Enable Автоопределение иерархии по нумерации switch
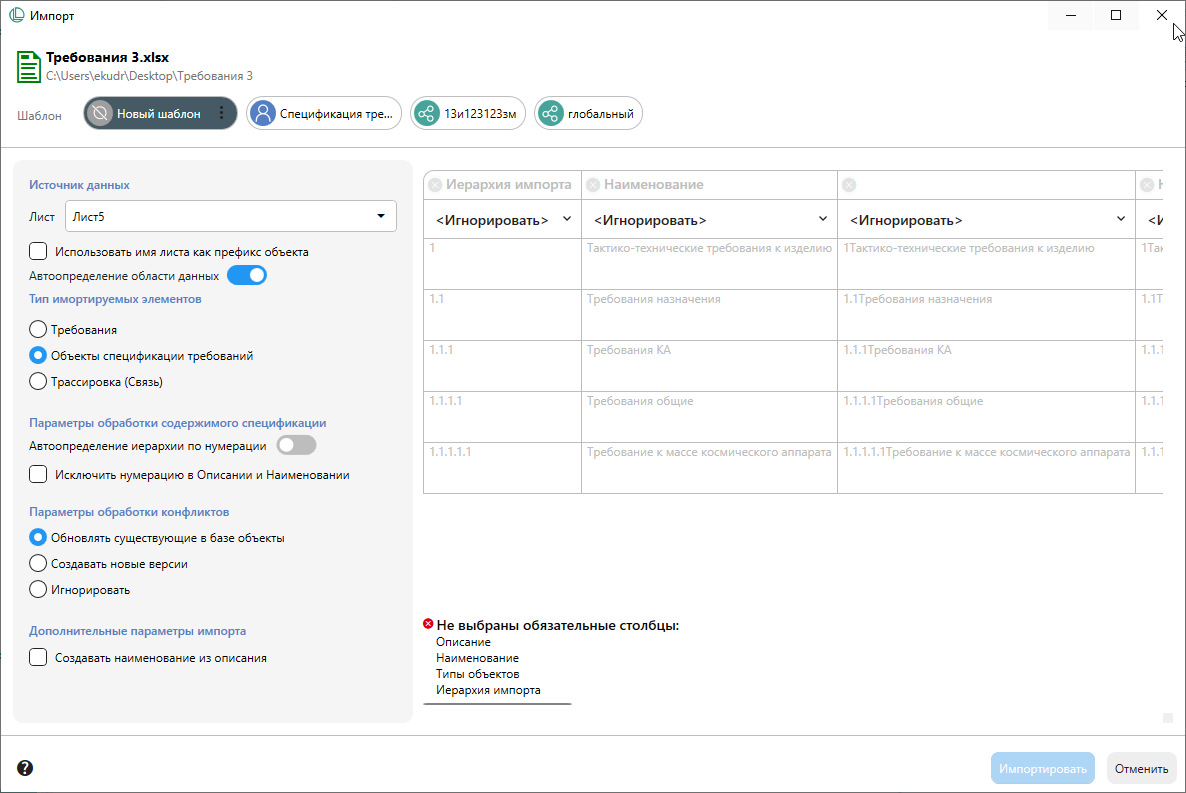Image resolution: width=1186 pixels, height=793 pixels. click(296, 445)
